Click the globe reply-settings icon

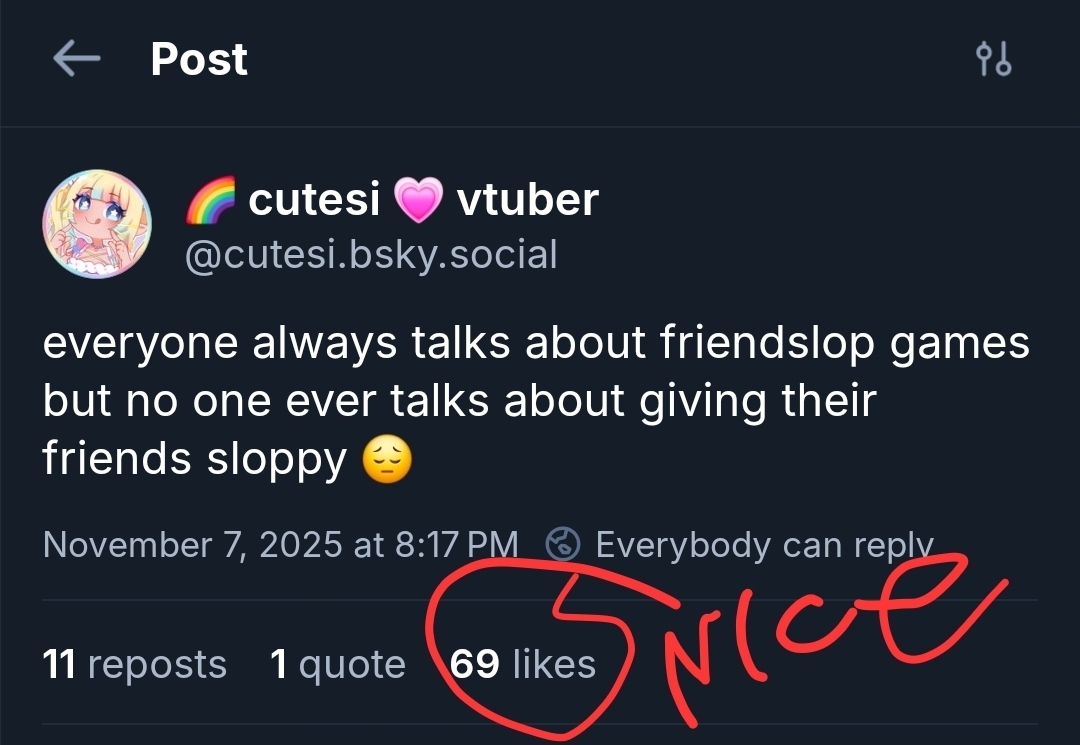pos(562,544)
